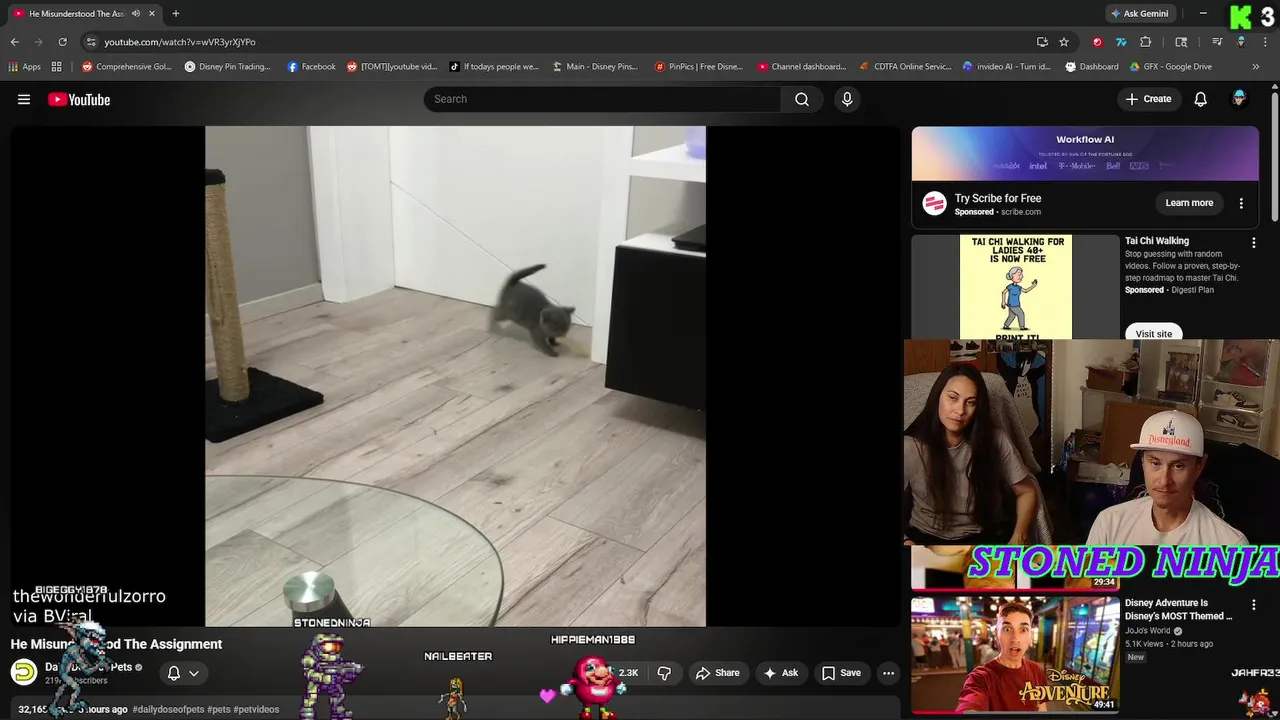
Task: Open Channel dashboard bookmark
Action: pos(802,67)
